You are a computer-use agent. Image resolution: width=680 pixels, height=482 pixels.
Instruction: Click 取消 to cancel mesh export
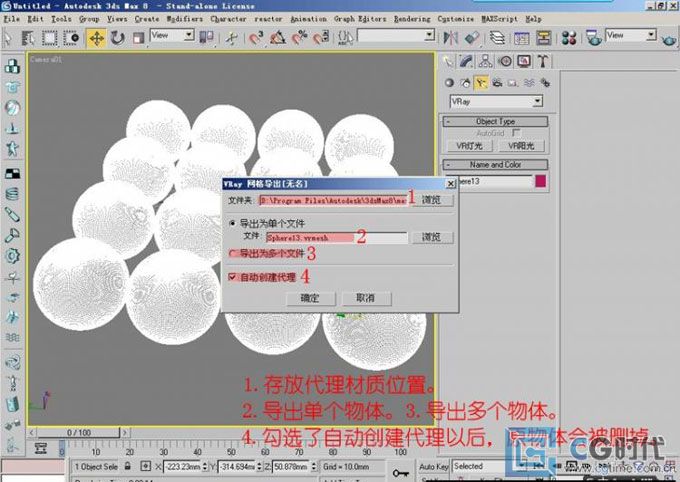[366, 298]
